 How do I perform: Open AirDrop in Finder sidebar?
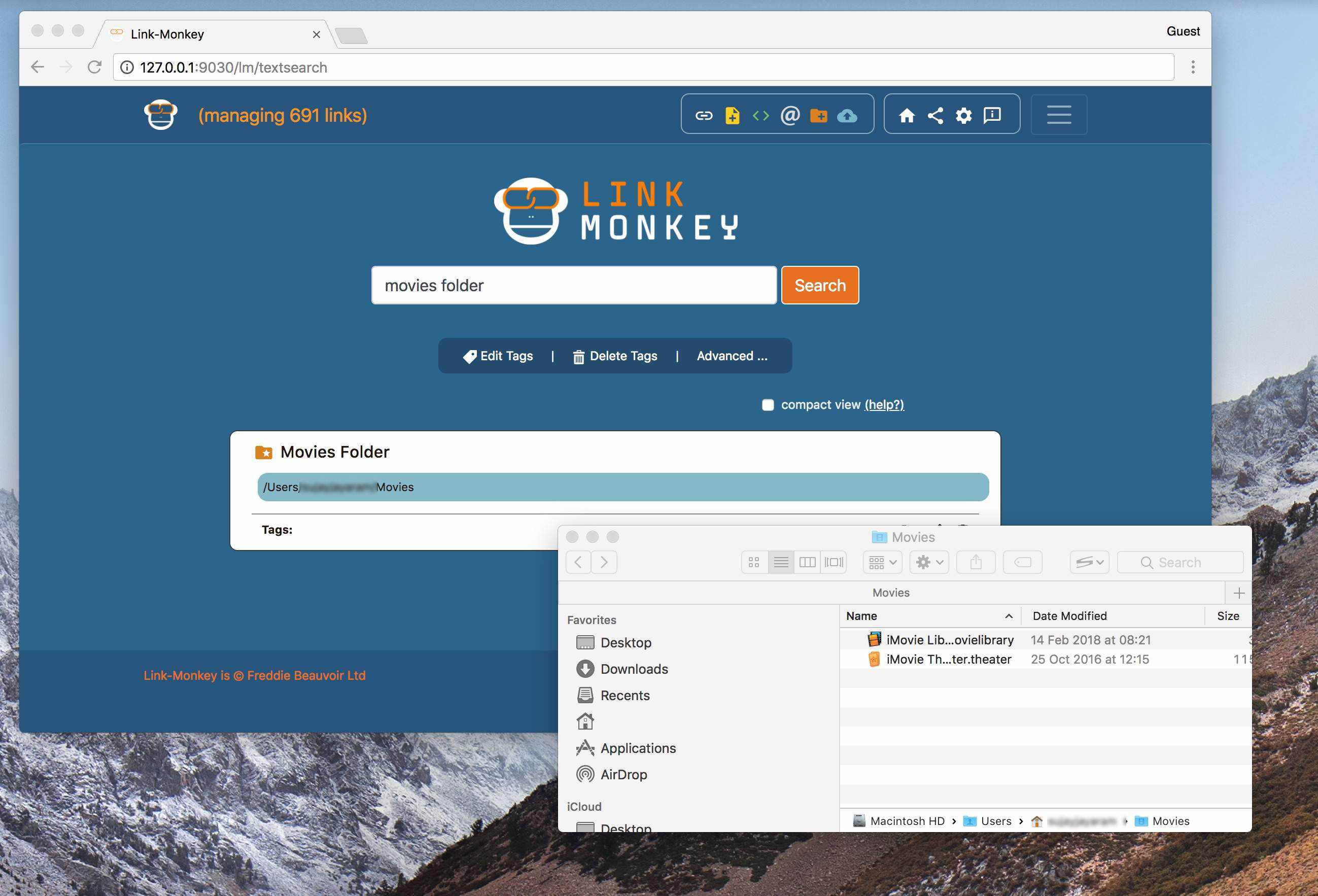pyautogui.click(x=623, y=775)
